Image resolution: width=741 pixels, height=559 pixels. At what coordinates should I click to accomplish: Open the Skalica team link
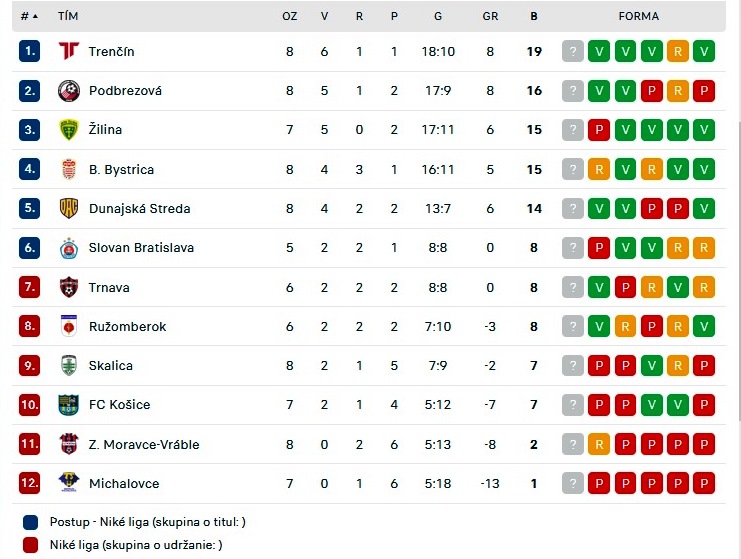(x=110, y=366)
